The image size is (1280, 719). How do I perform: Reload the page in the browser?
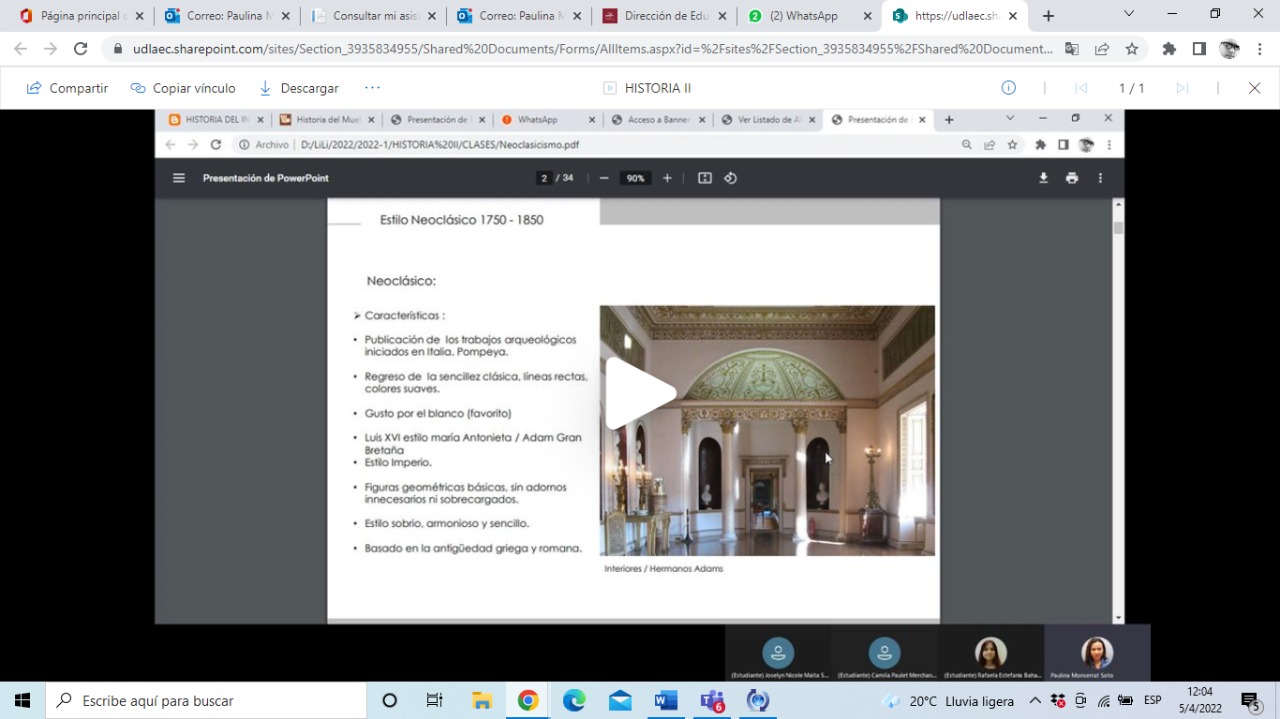tap(81, 49)
